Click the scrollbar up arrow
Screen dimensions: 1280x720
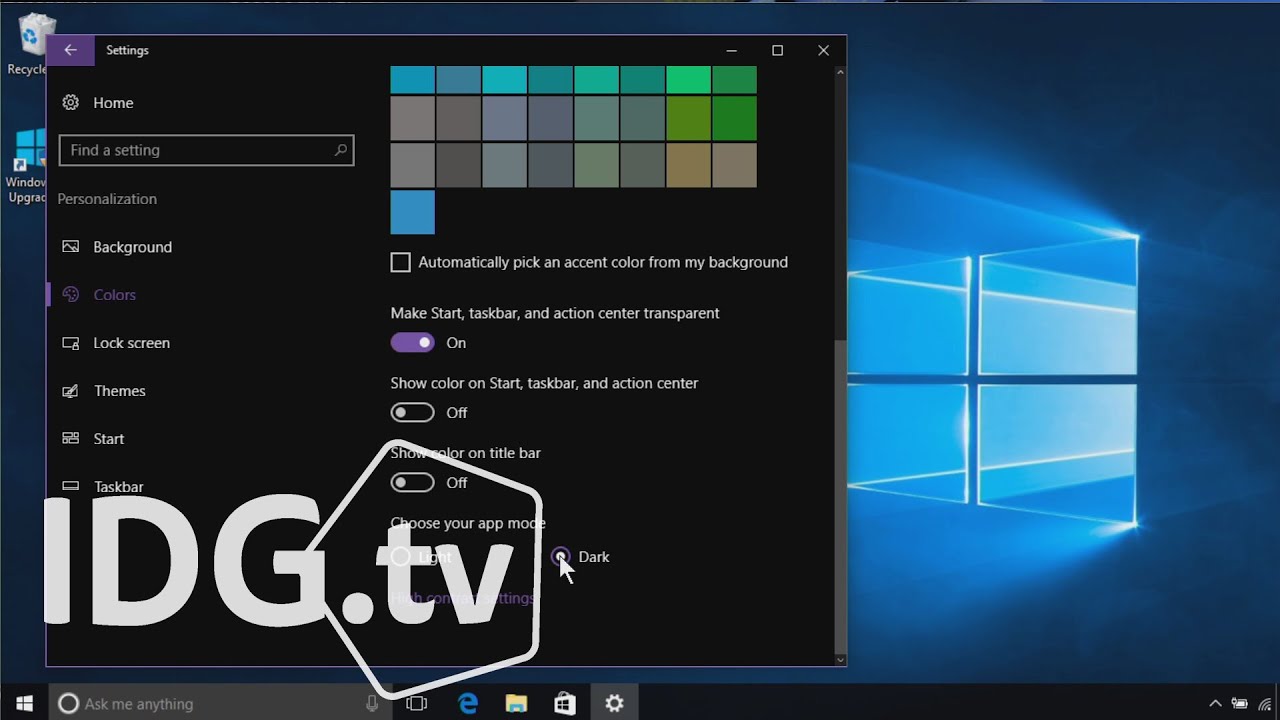pos(840,72)
